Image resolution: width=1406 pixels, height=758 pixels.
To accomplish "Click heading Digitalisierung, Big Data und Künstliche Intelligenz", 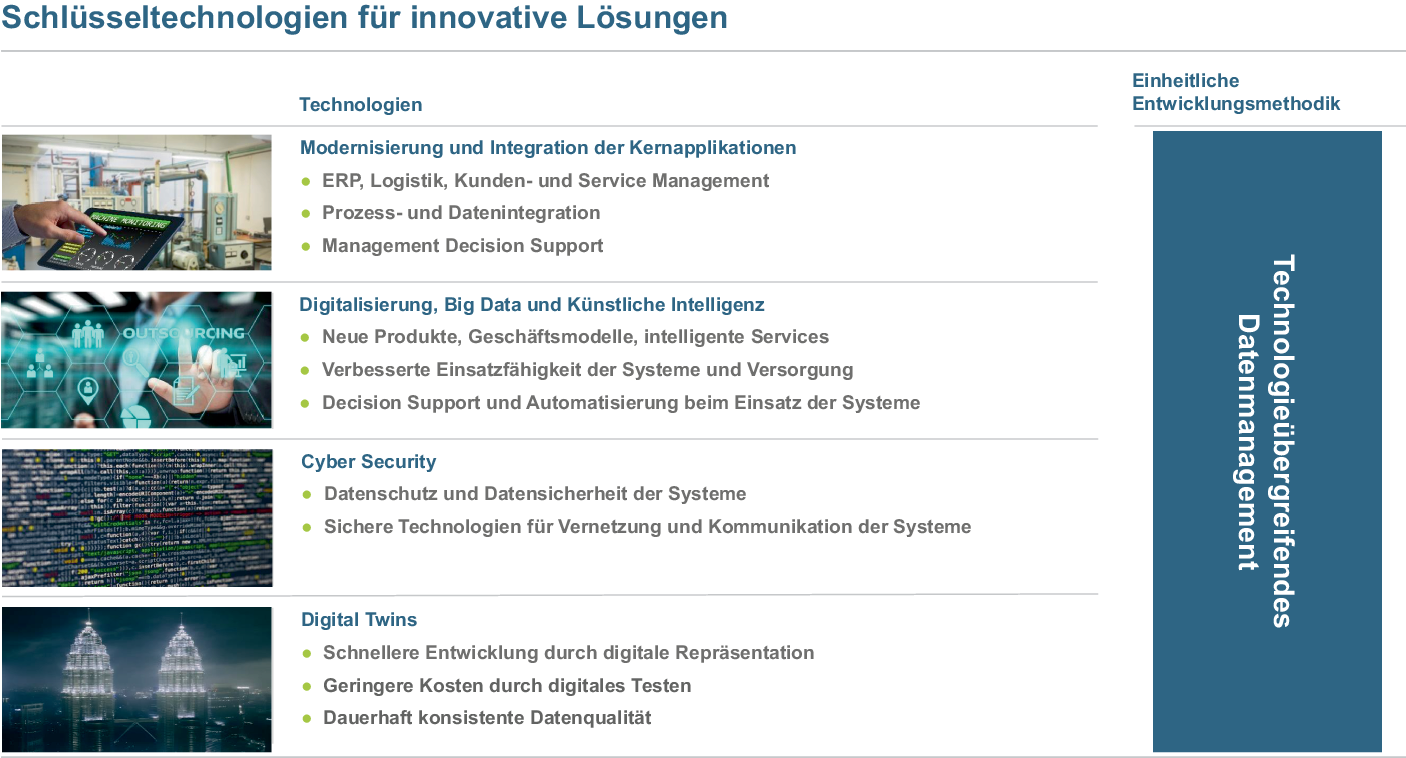I will 532,305.
